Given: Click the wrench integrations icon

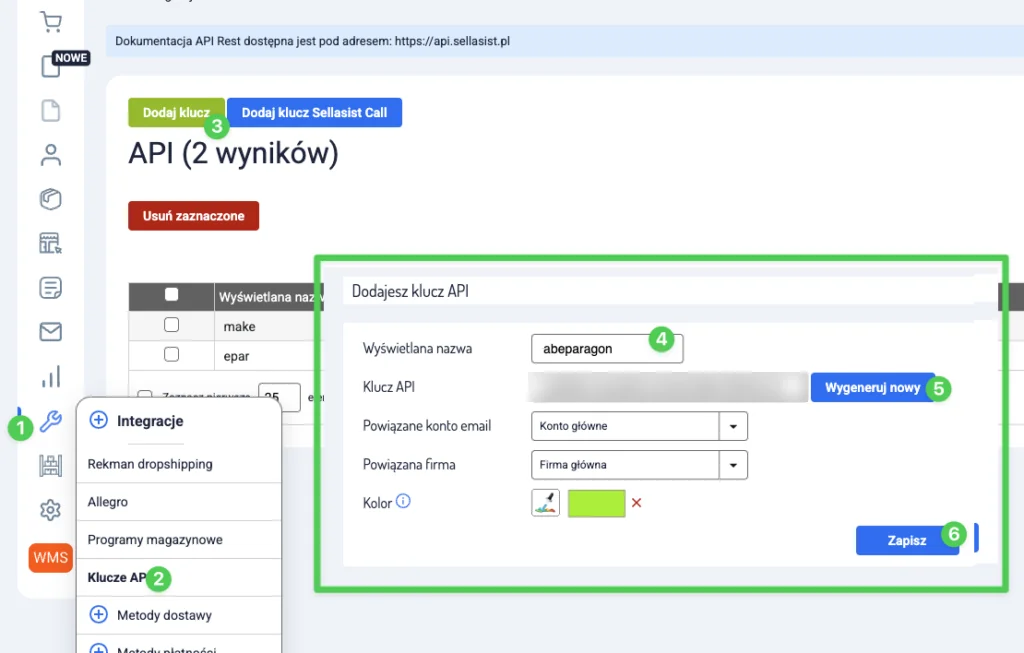Looking at the screenshot, I should (50, 421).
